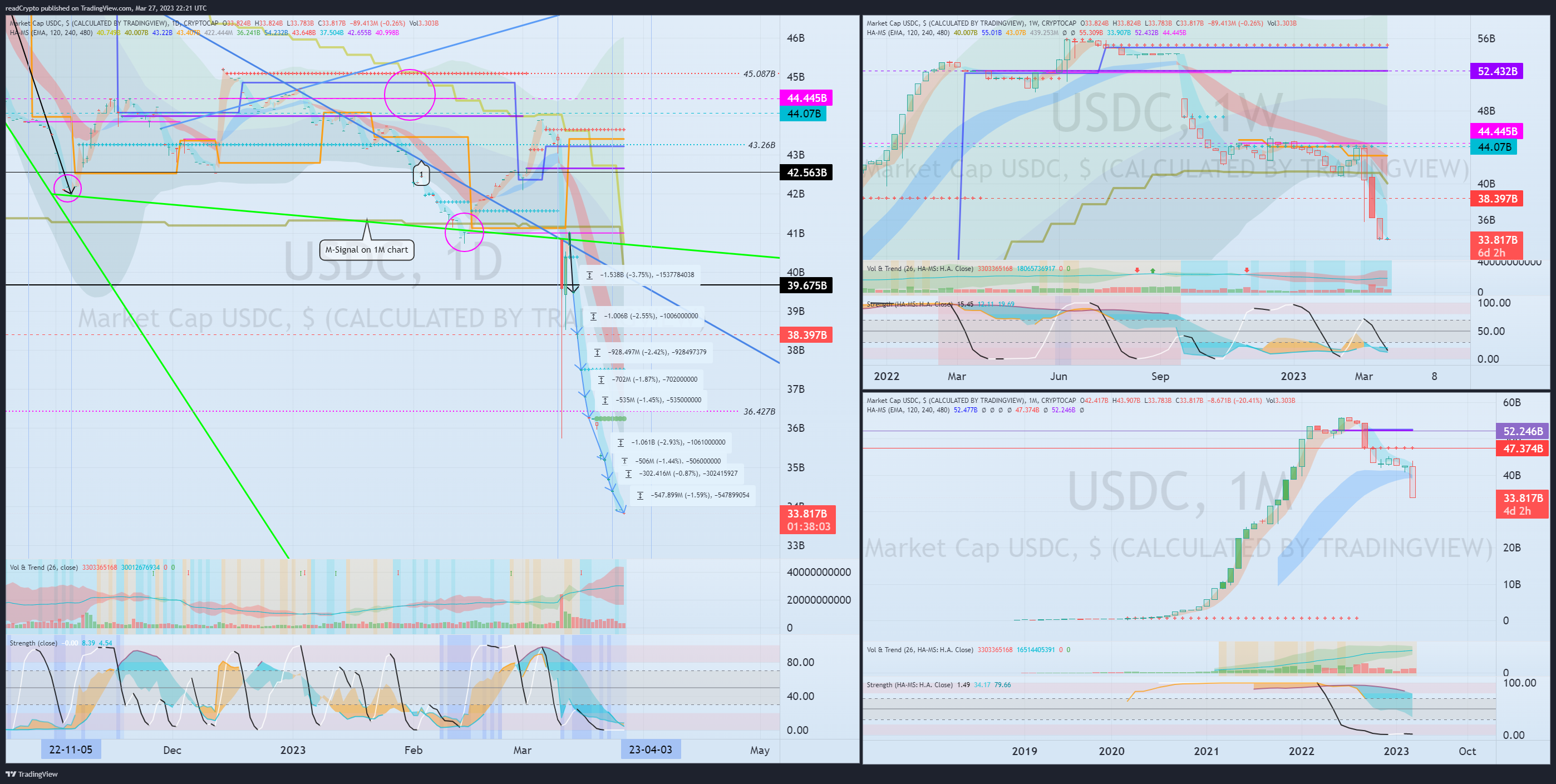Click the '2021' label on the monthly time axis

point(1205,751)
